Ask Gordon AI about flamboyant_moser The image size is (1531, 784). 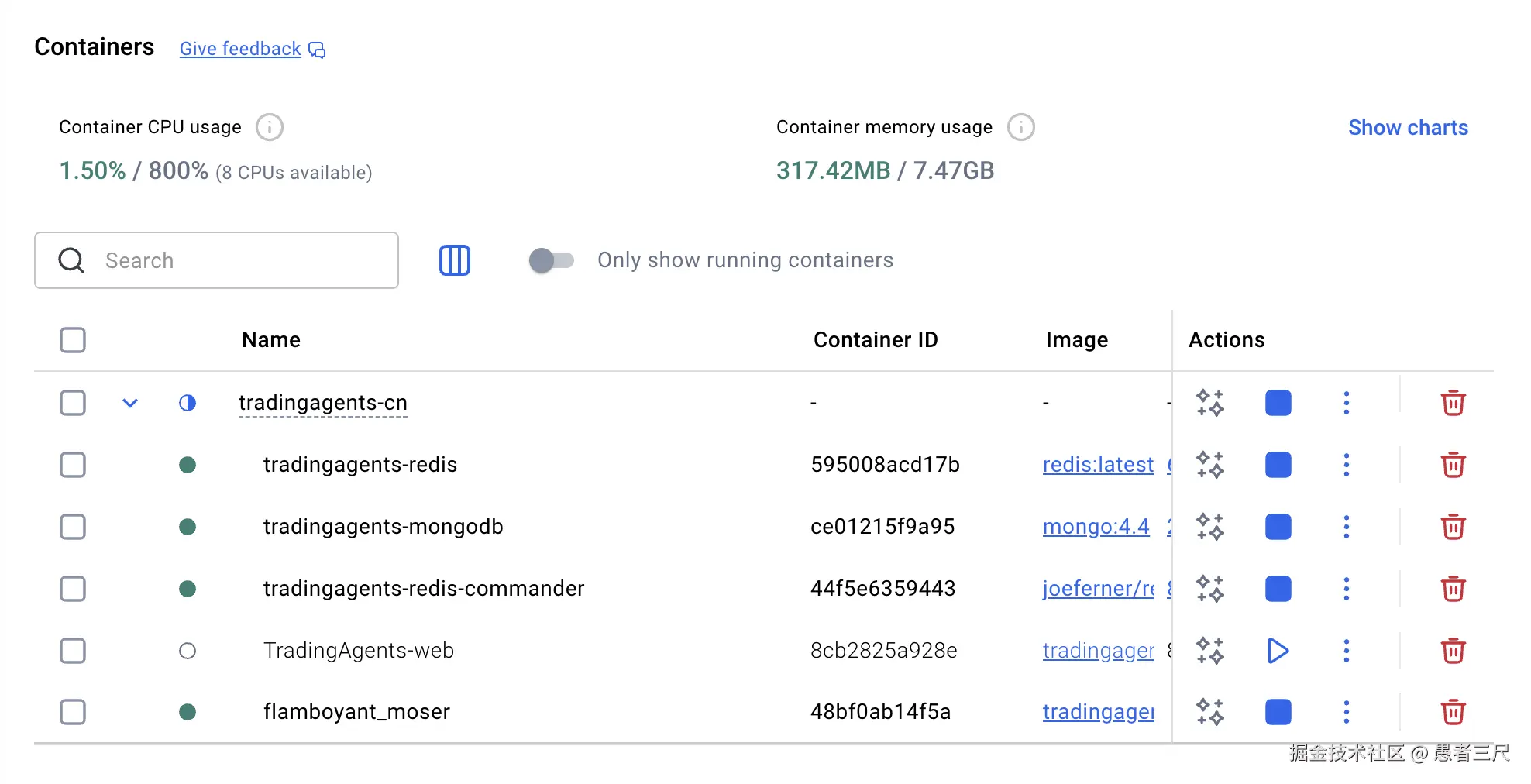click(x=1209, y=712)
